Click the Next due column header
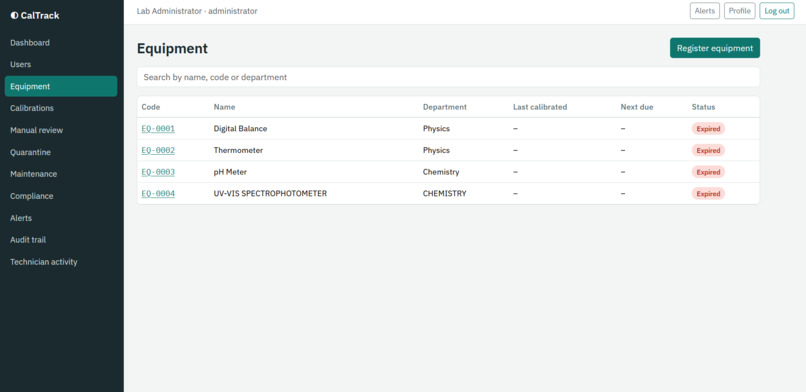Image resolution: width=806 pixels, height=392 pixels. (637, 107)
